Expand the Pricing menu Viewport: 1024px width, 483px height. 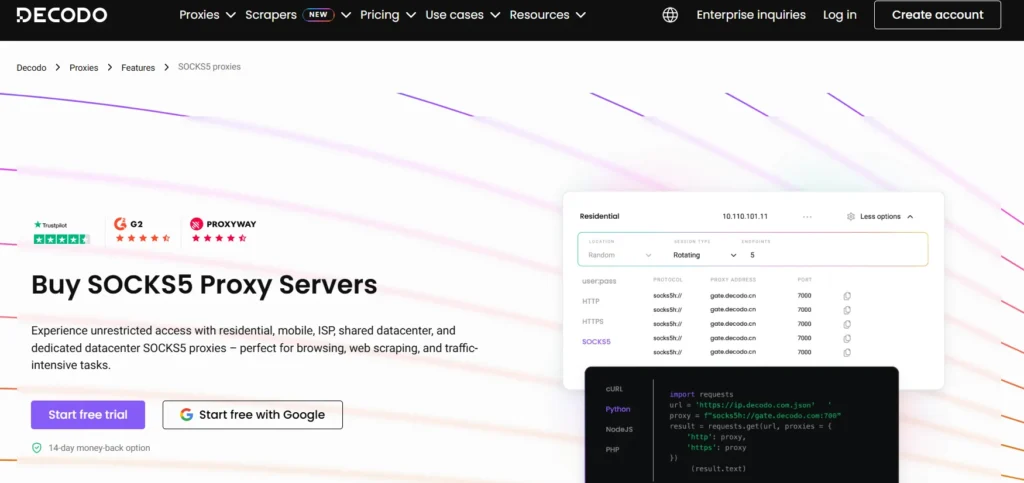click(388, 15)
